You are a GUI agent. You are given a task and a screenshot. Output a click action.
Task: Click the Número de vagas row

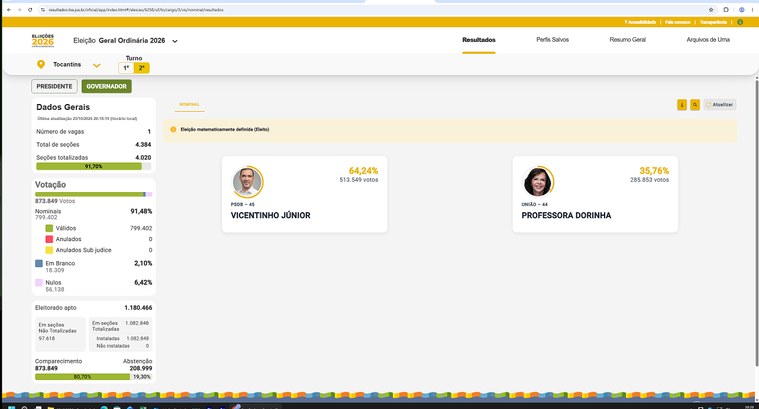tap(93, 132)
